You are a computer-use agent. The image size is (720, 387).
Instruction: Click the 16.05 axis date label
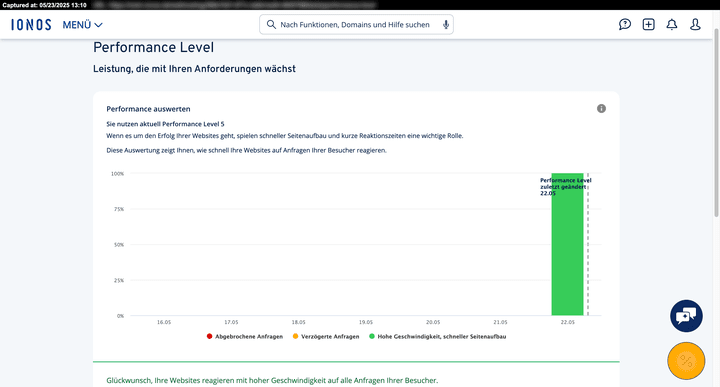(164, 322)
